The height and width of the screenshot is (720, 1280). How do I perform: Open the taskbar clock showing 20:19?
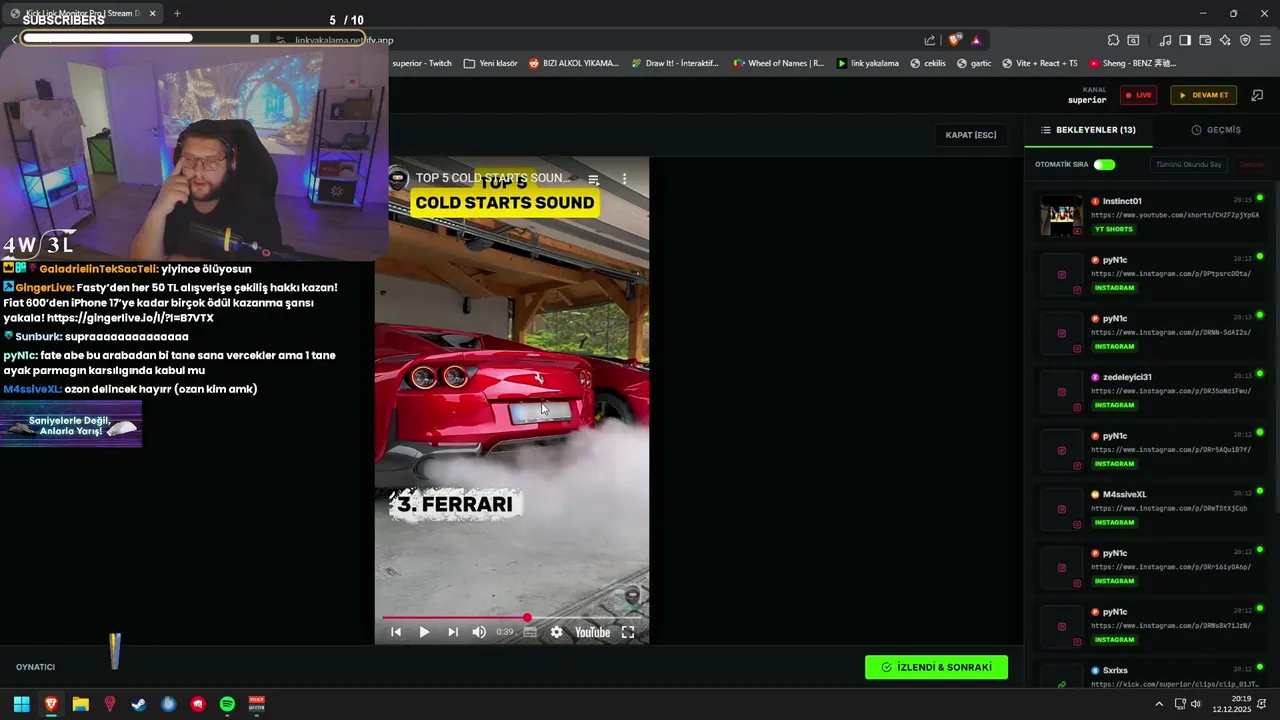tap(1231, 704)
